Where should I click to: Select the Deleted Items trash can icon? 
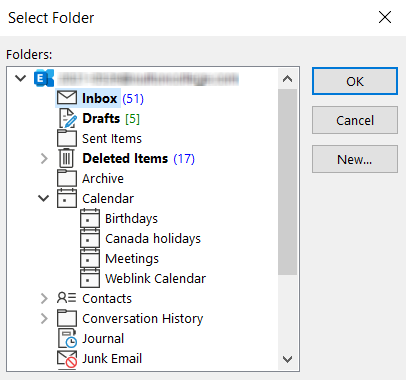pyautogui.click(x=66, y=158)
